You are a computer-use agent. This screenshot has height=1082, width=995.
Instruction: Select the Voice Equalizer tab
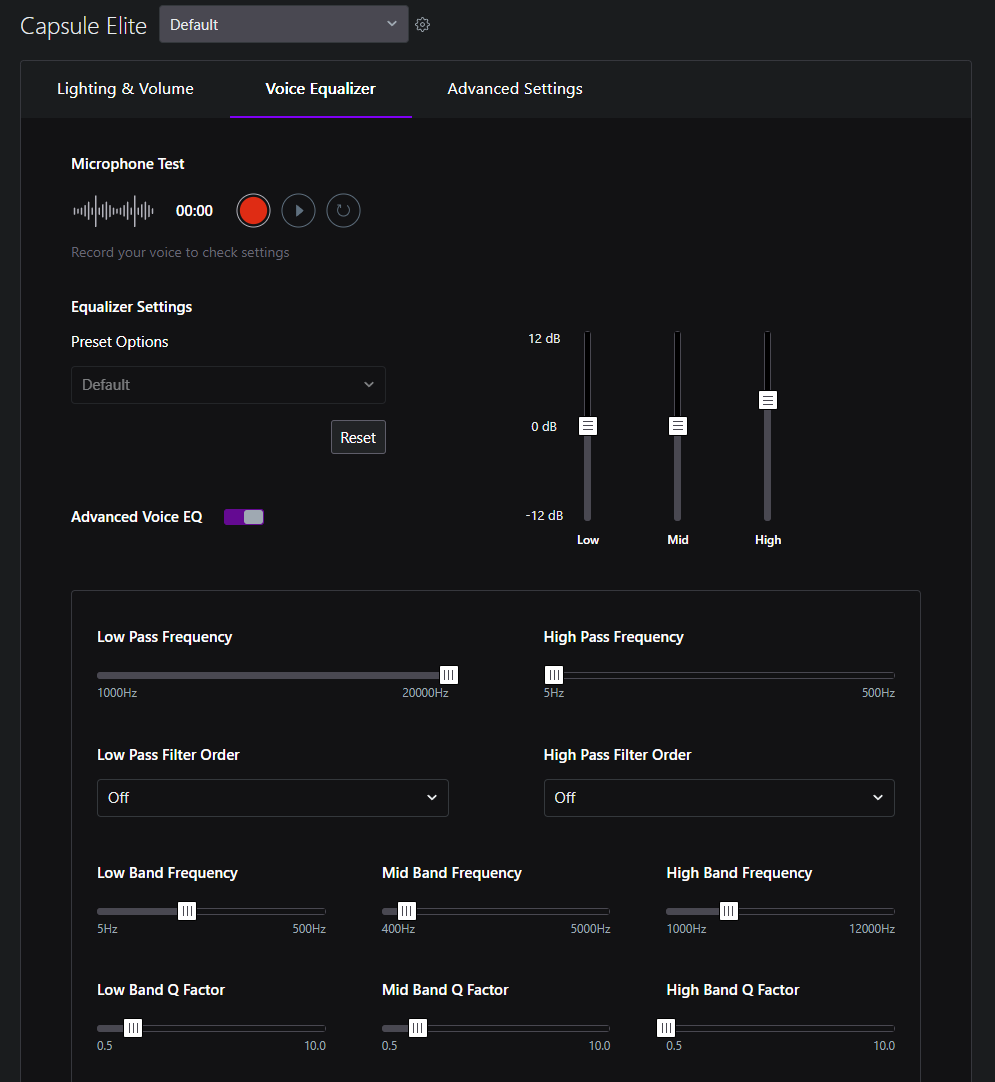tap(320, 89)
